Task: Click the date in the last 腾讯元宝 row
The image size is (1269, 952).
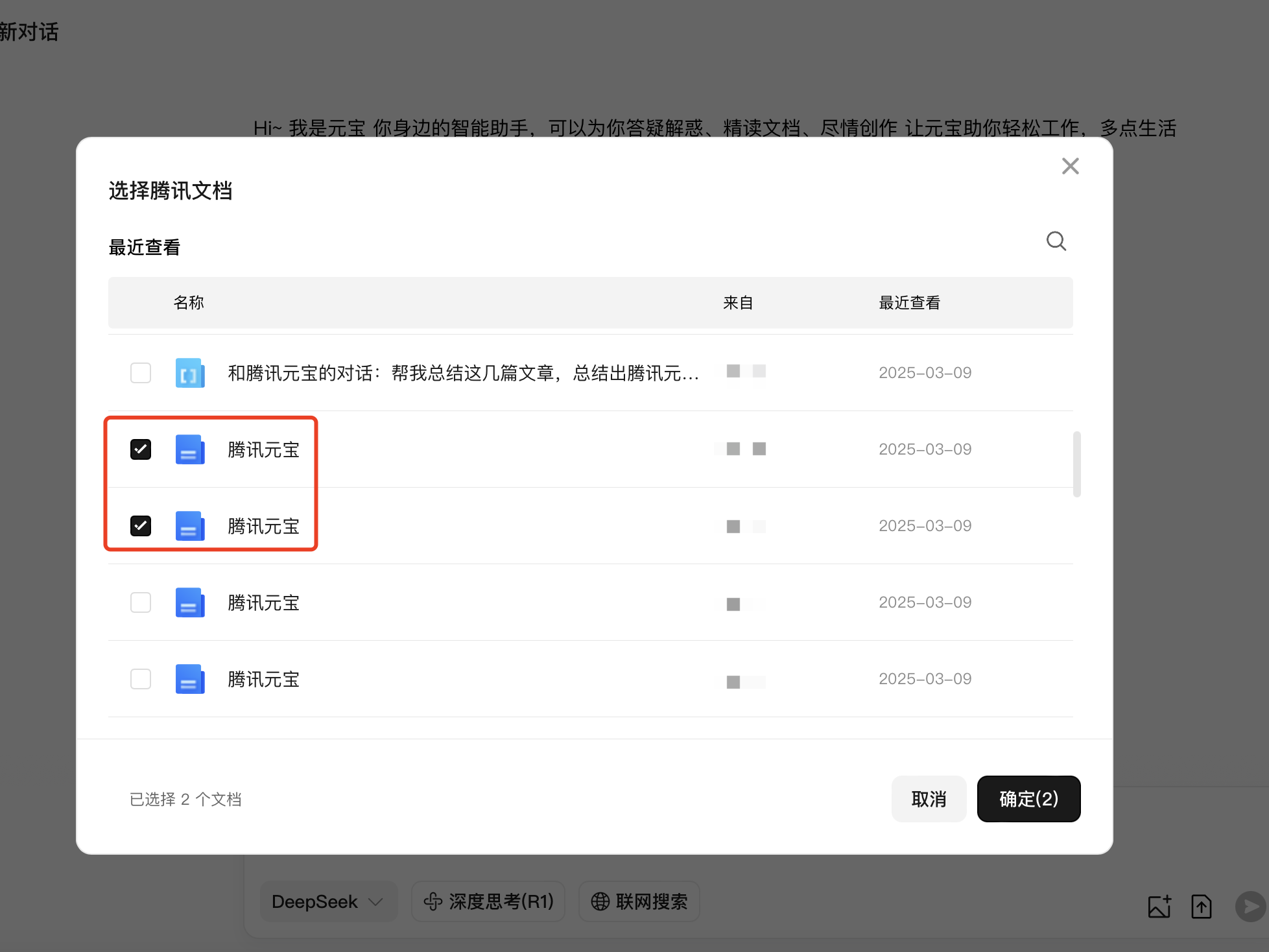Action: pyautogui.click(x=925, y=679)
